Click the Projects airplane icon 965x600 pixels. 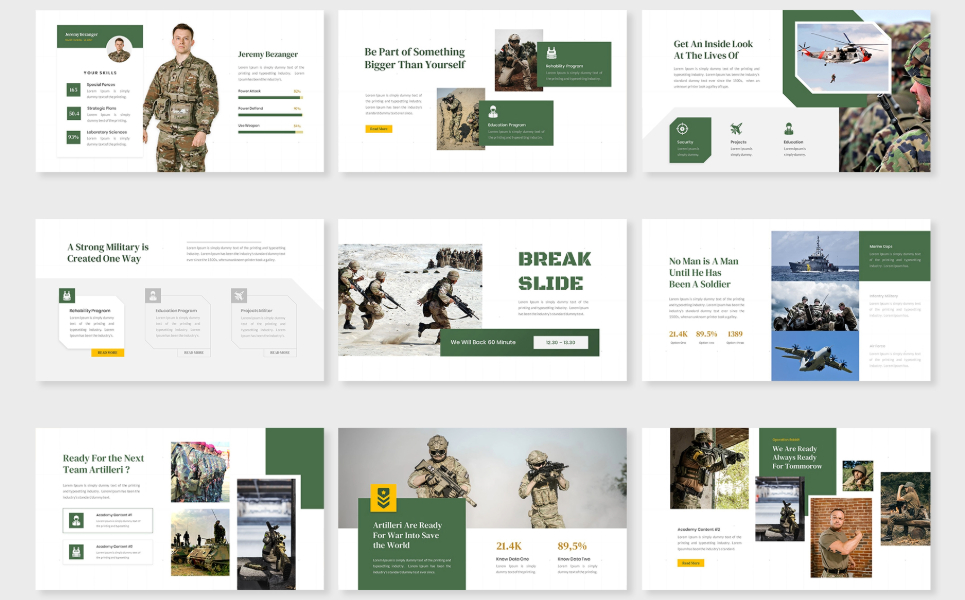737,128
